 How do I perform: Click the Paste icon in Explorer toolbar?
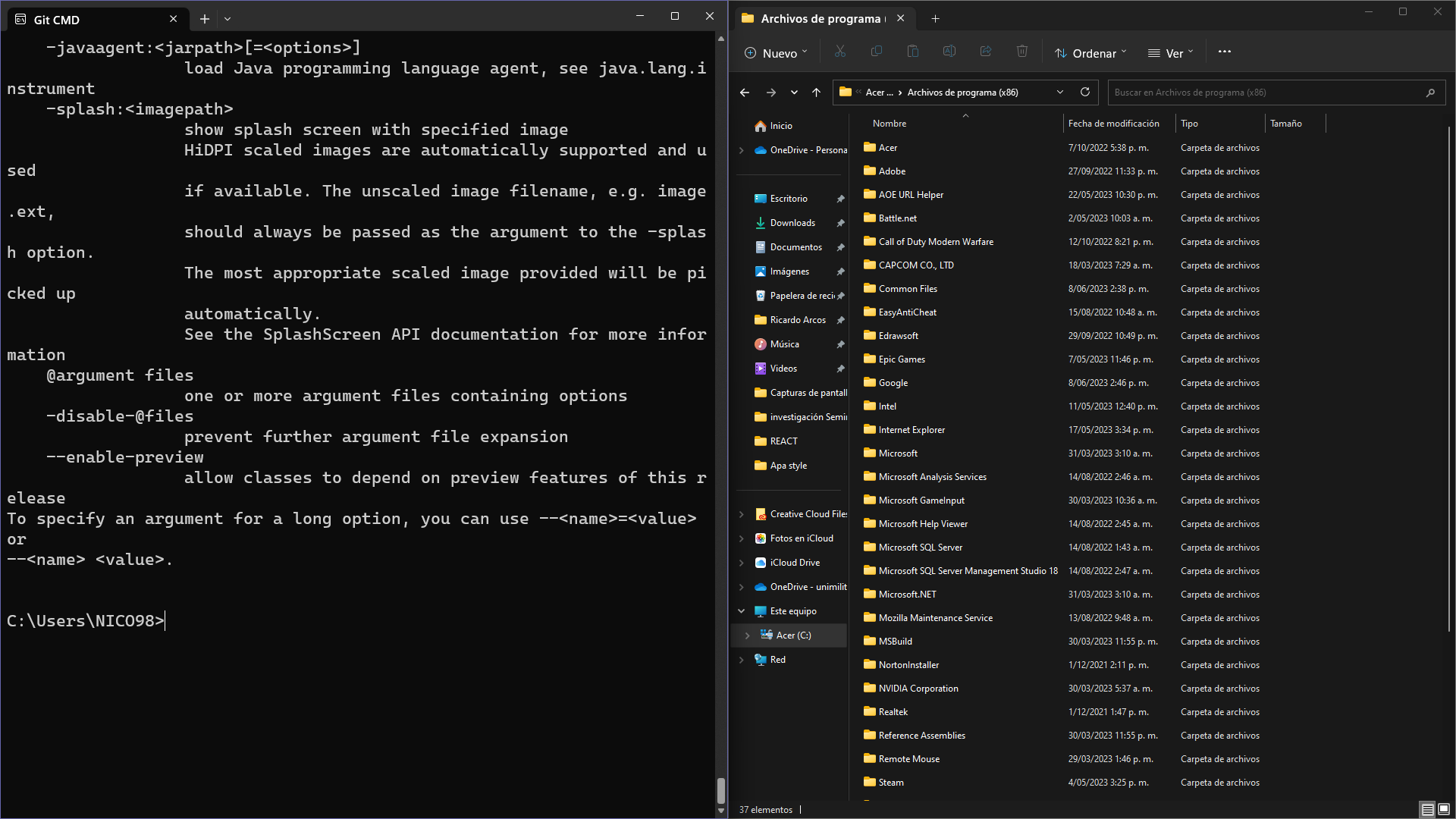click(912, 52)
